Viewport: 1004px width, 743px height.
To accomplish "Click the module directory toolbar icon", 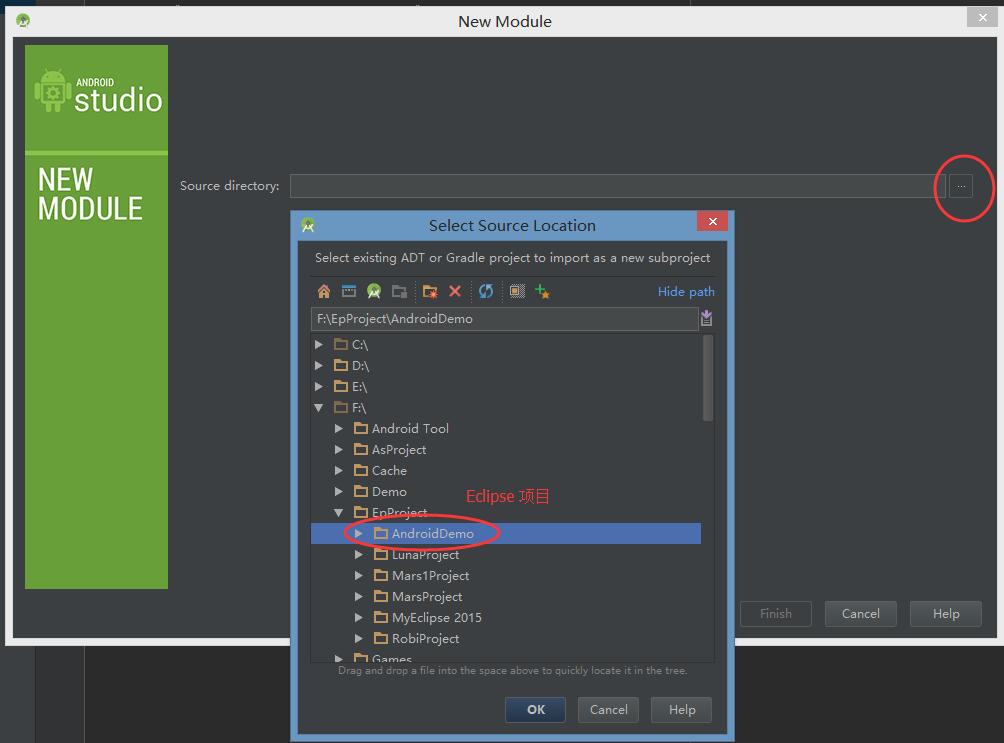I will coord(400,291).
